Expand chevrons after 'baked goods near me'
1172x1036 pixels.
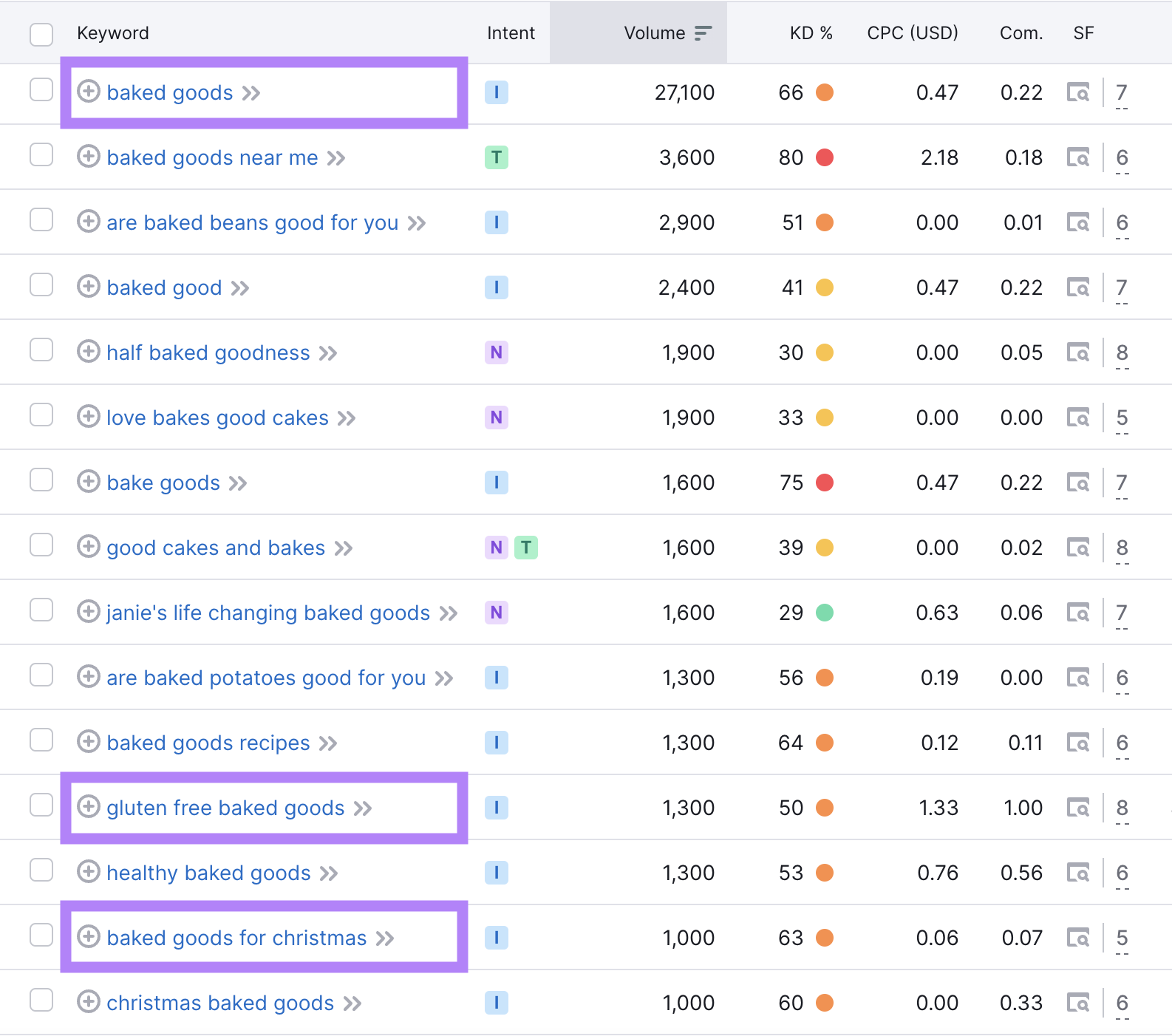[336, 158]
